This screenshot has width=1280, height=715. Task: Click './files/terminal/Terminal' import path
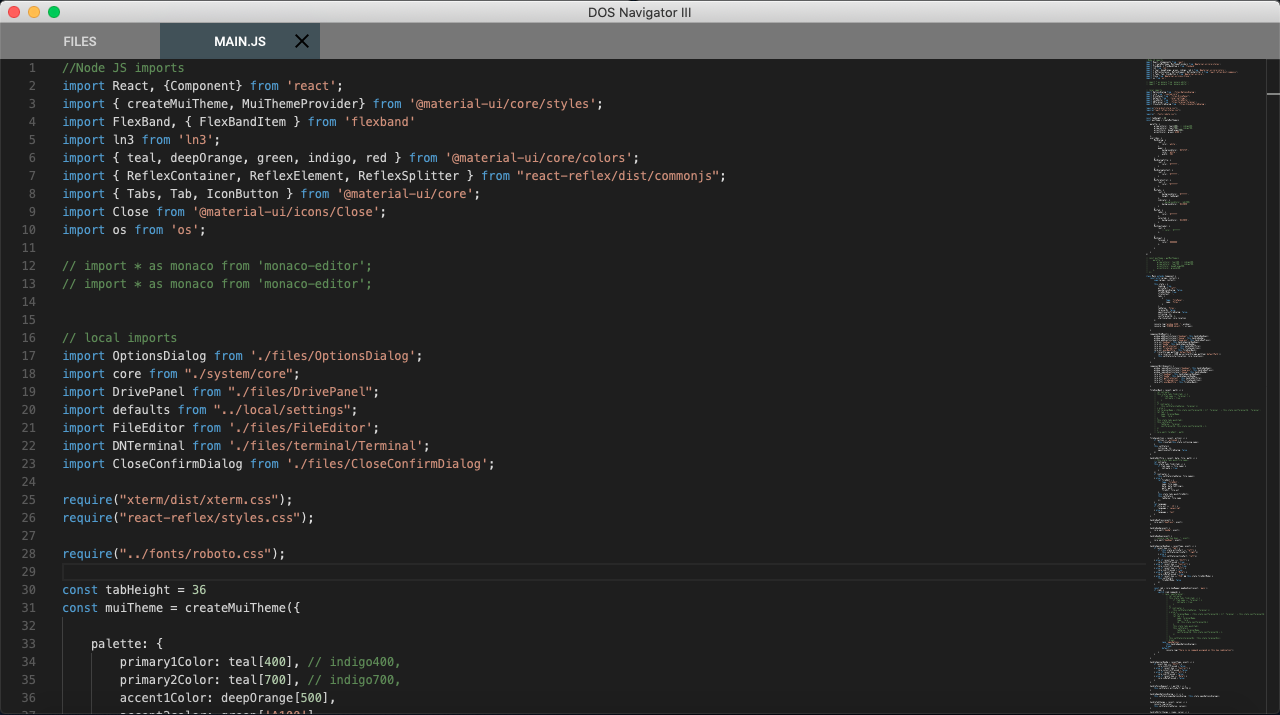coord(326,446)
